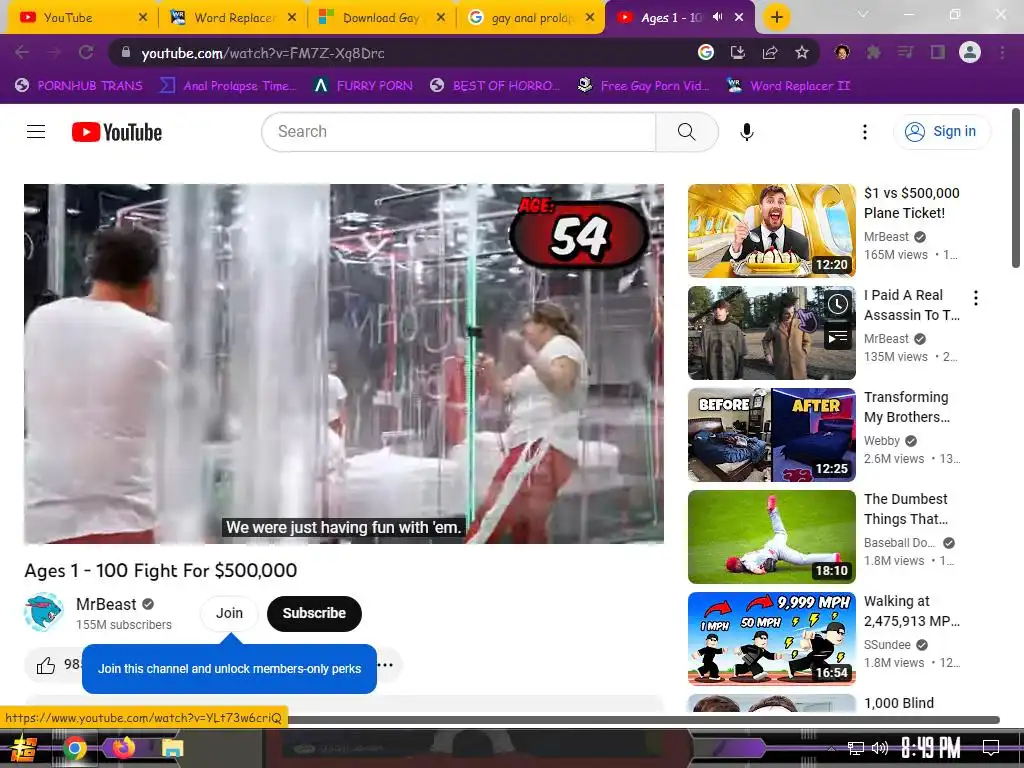Open the I Paid A Real Assassin thumbnail
Viewport: 1024px width, 768px height.
pos(771,332)
